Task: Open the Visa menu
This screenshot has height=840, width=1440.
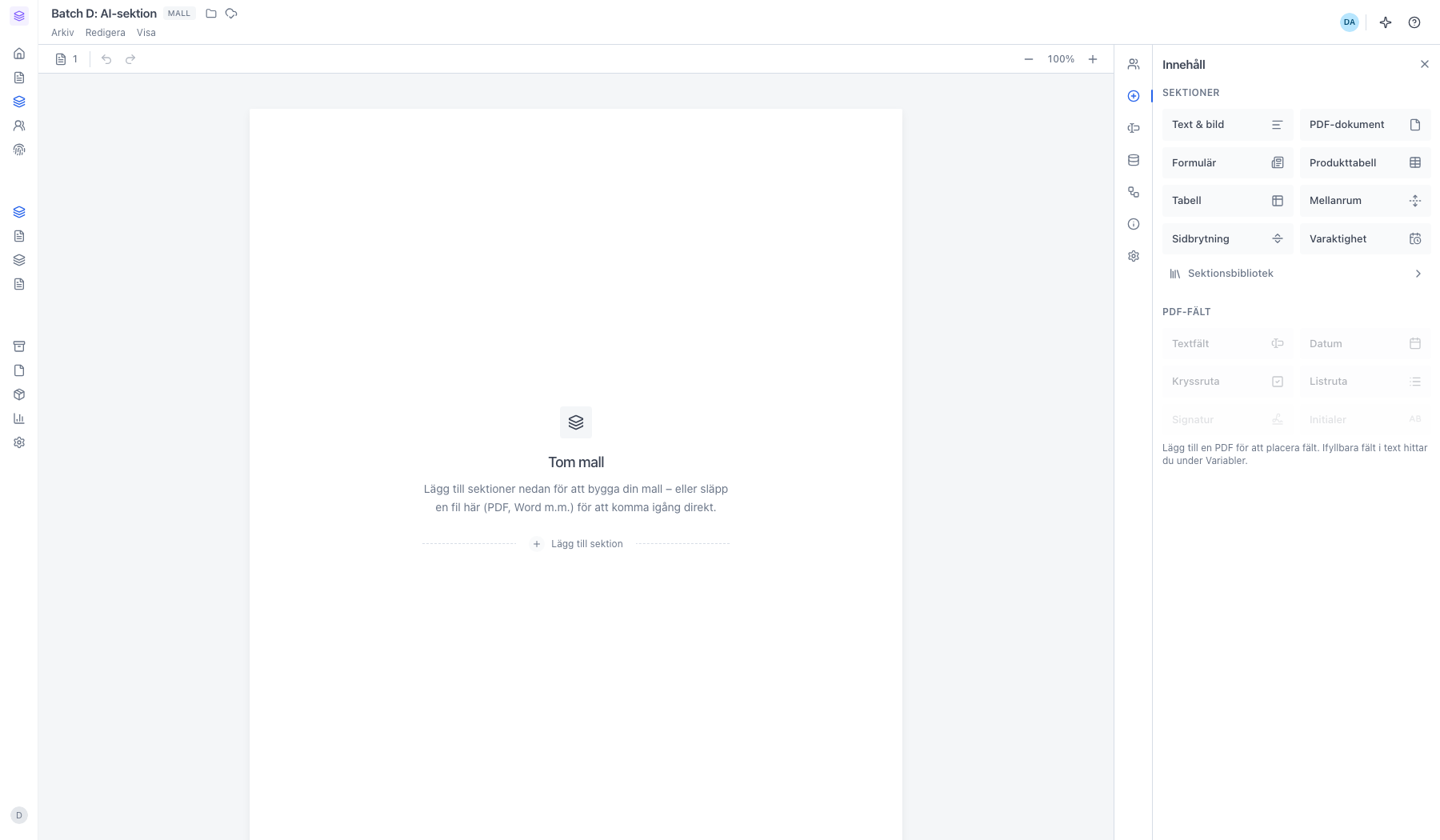Action: point(146,33)
